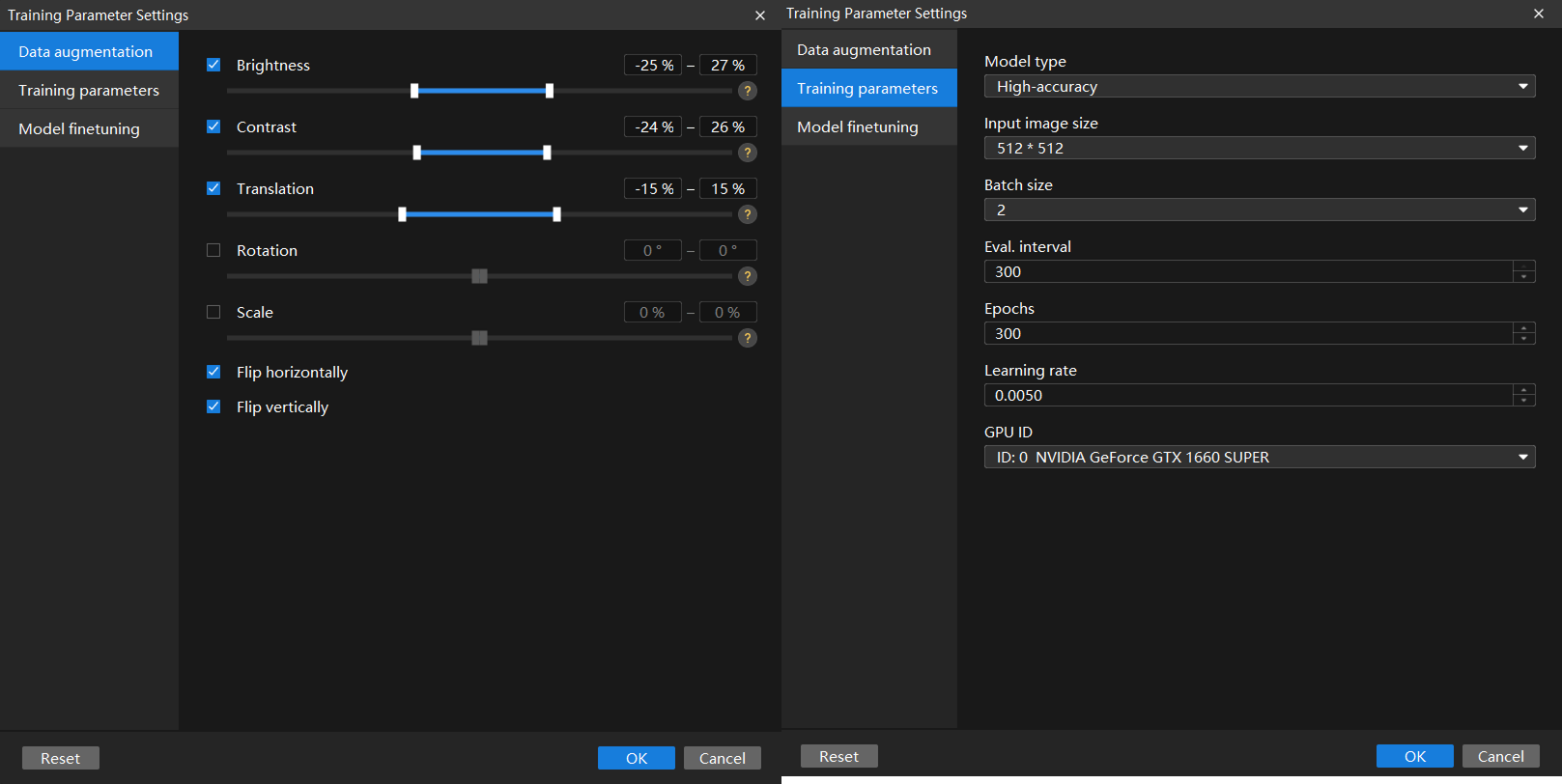
Task: Decrease Learning rate with down arrow
Action: 1524,401
